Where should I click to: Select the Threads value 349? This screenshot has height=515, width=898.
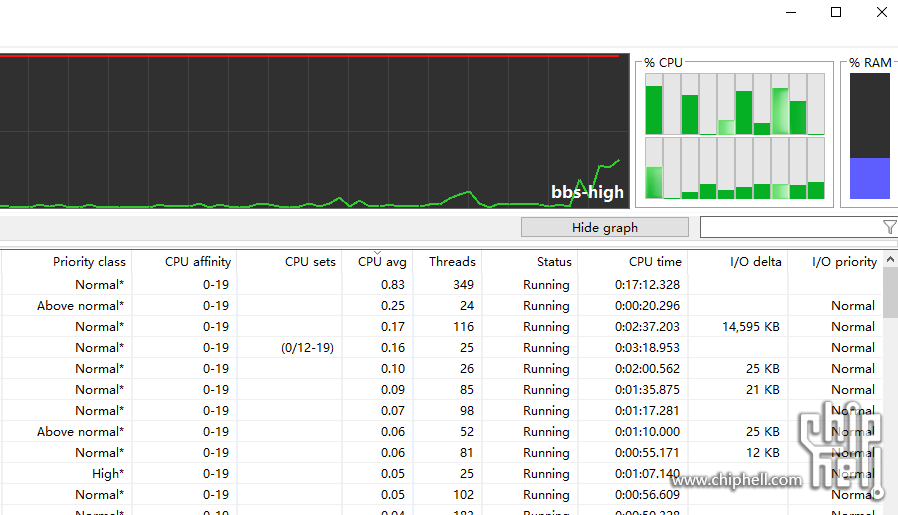463,285
